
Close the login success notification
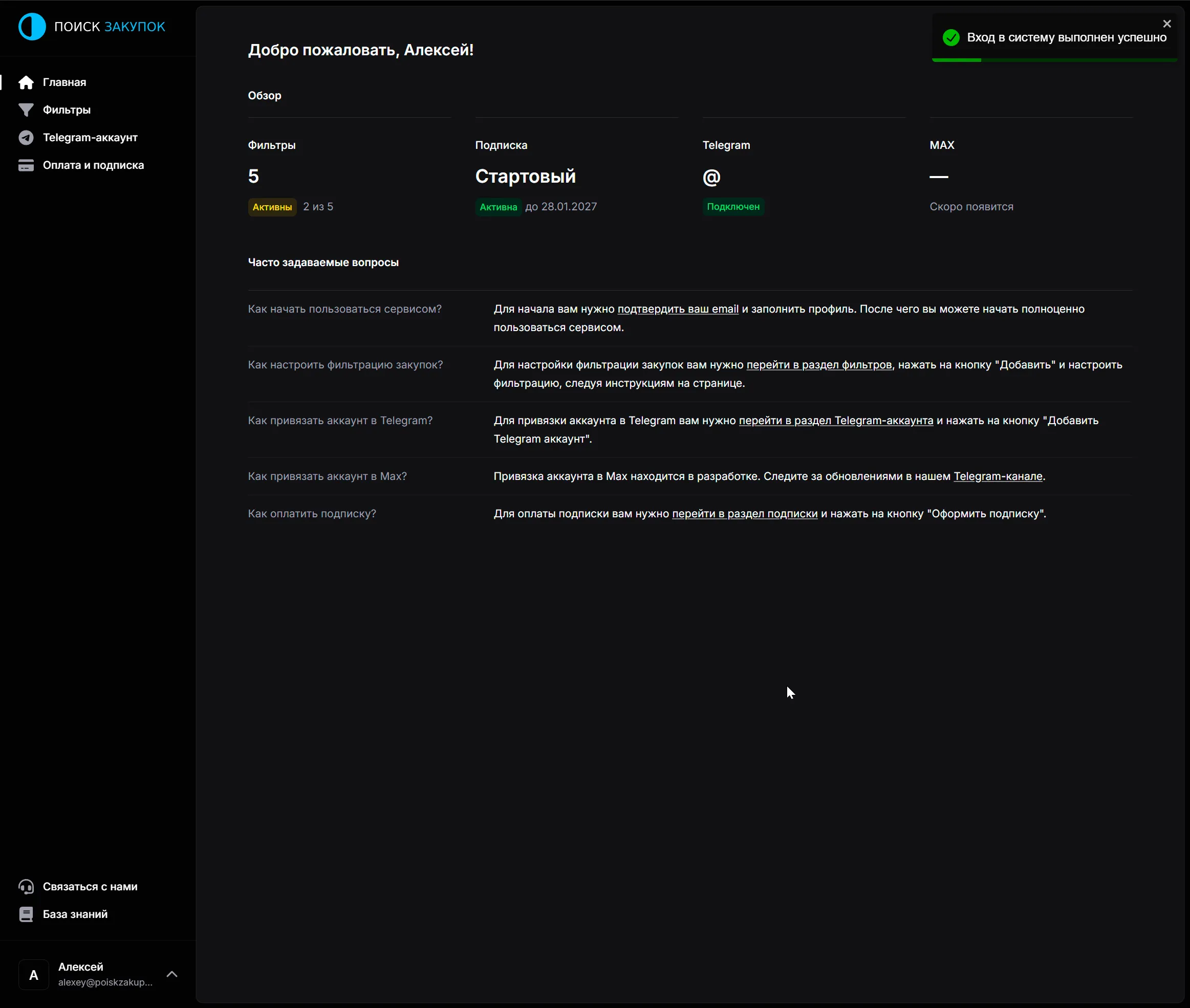pos(1166,24)
